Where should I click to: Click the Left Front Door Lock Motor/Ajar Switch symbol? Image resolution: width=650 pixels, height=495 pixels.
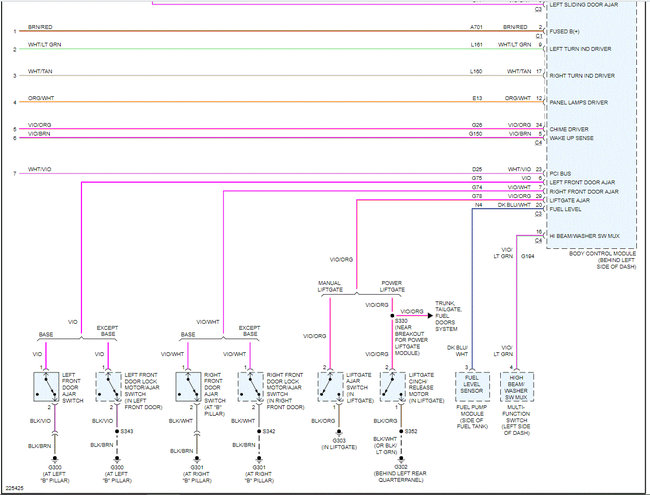(108, 386)
